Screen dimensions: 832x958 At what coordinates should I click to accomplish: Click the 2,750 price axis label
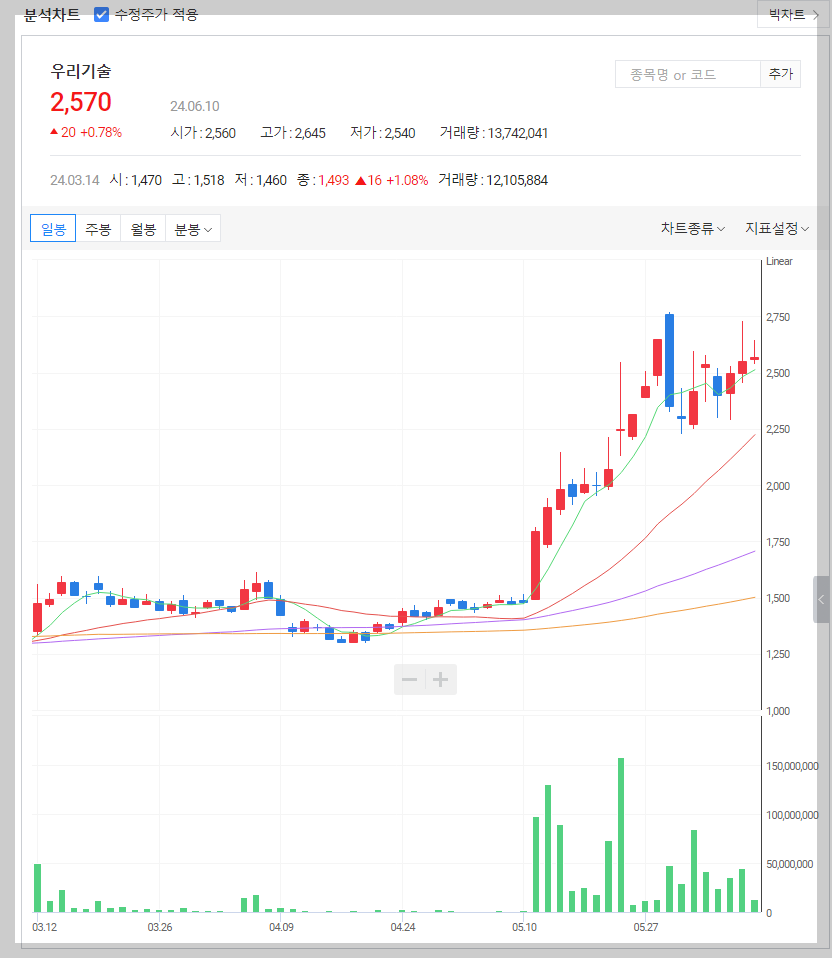pos(778,317)
